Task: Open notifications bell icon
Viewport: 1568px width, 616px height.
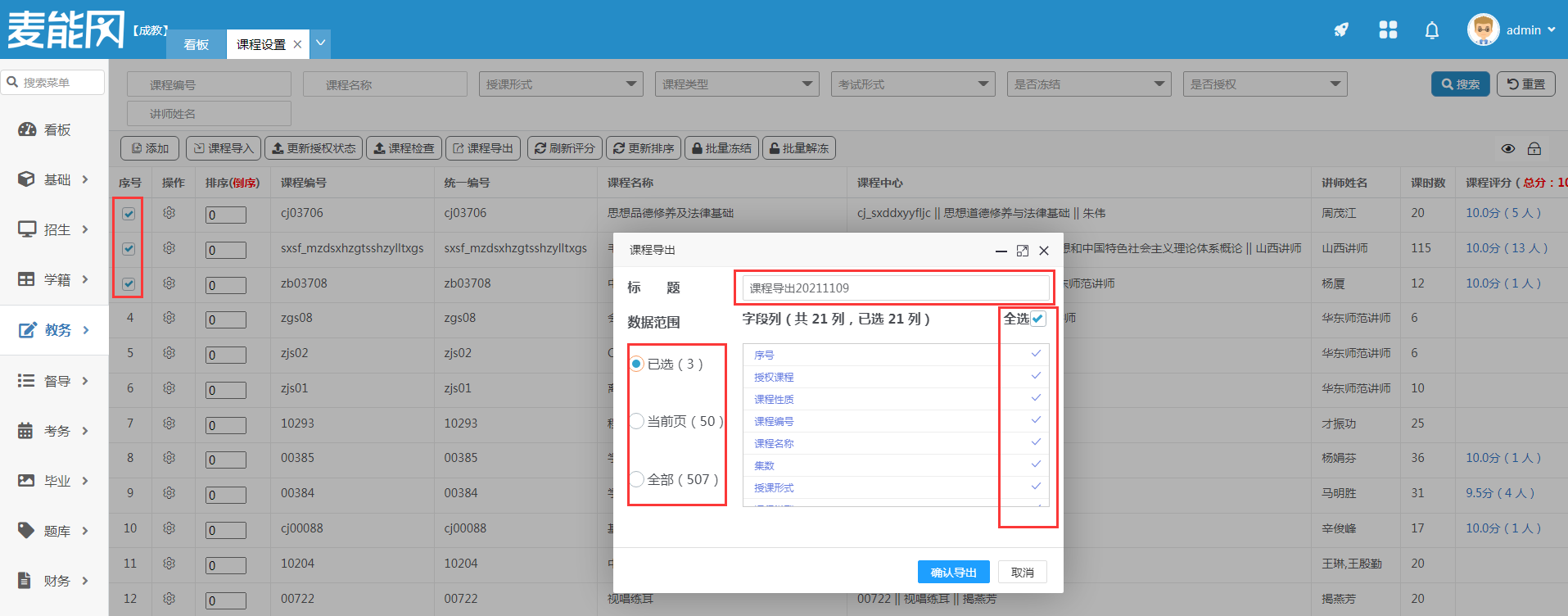Action: pos(1432,30)
